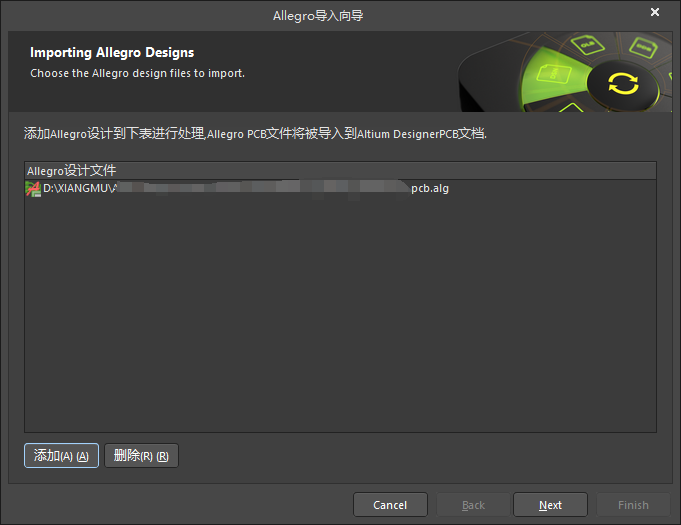This screenshot has width=681, height=525.
Task: Click the 添加(A) add file button
Action: (x=61, y=456)
